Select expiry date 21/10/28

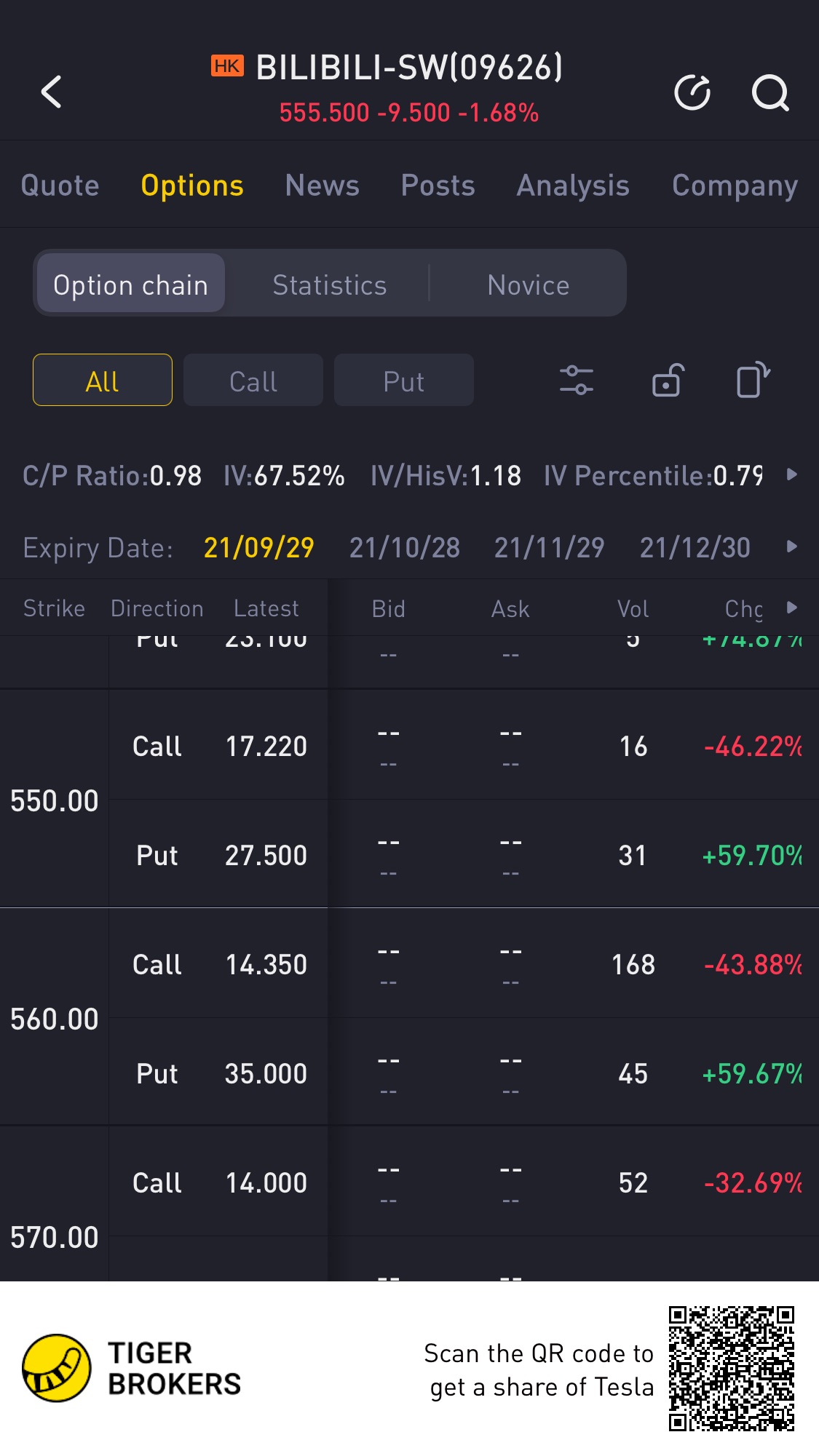point(405,547)
